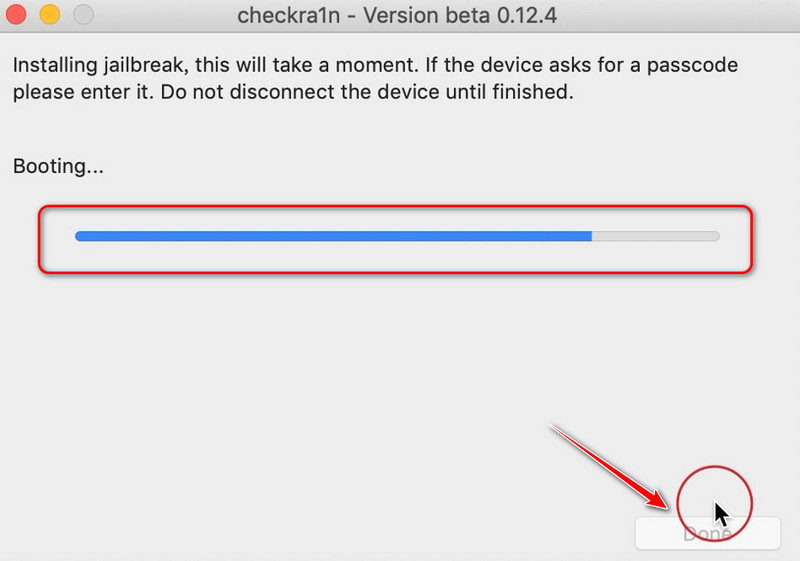Minimize the checkra1n window

pyautogui.click(x=50, y=16)
